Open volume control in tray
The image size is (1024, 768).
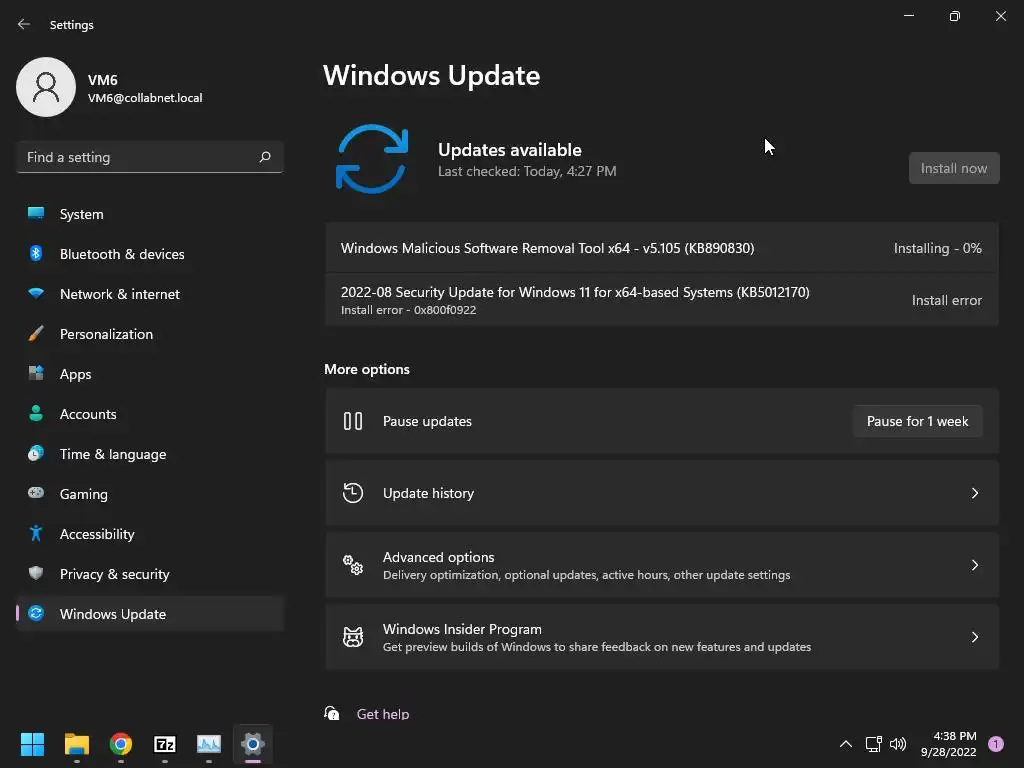(898, 744)
